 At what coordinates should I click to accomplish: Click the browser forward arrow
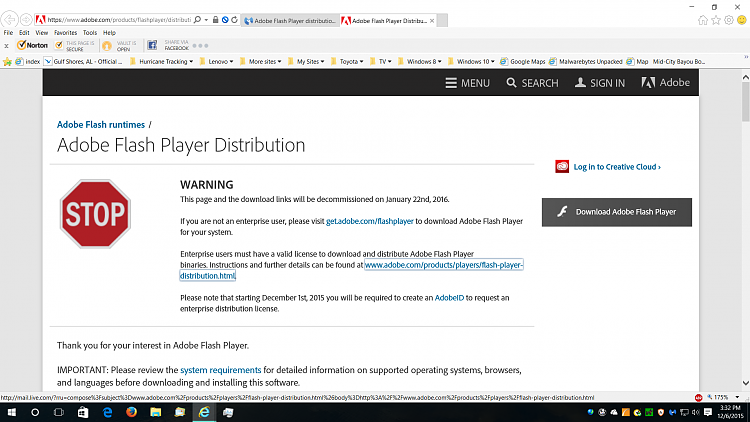tap(26, 20)
